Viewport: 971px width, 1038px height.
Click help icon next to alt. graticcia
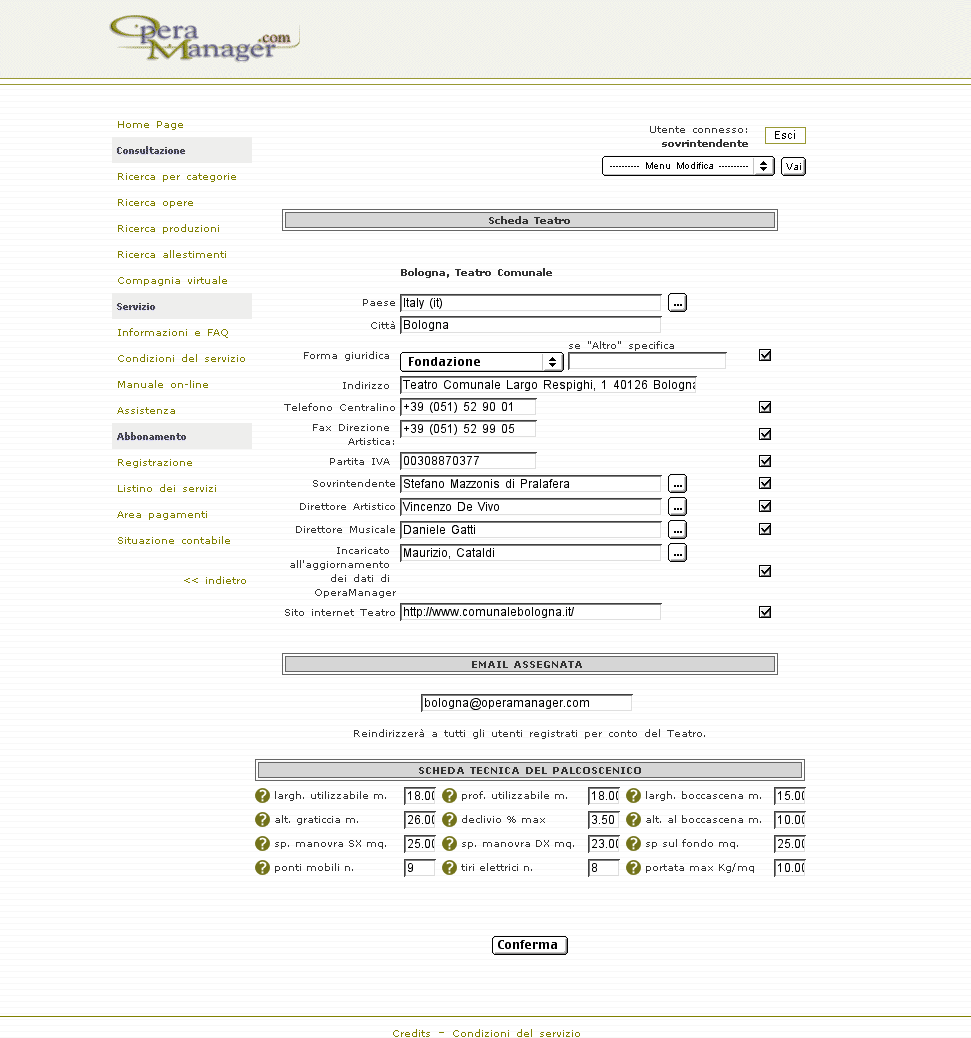263,820
